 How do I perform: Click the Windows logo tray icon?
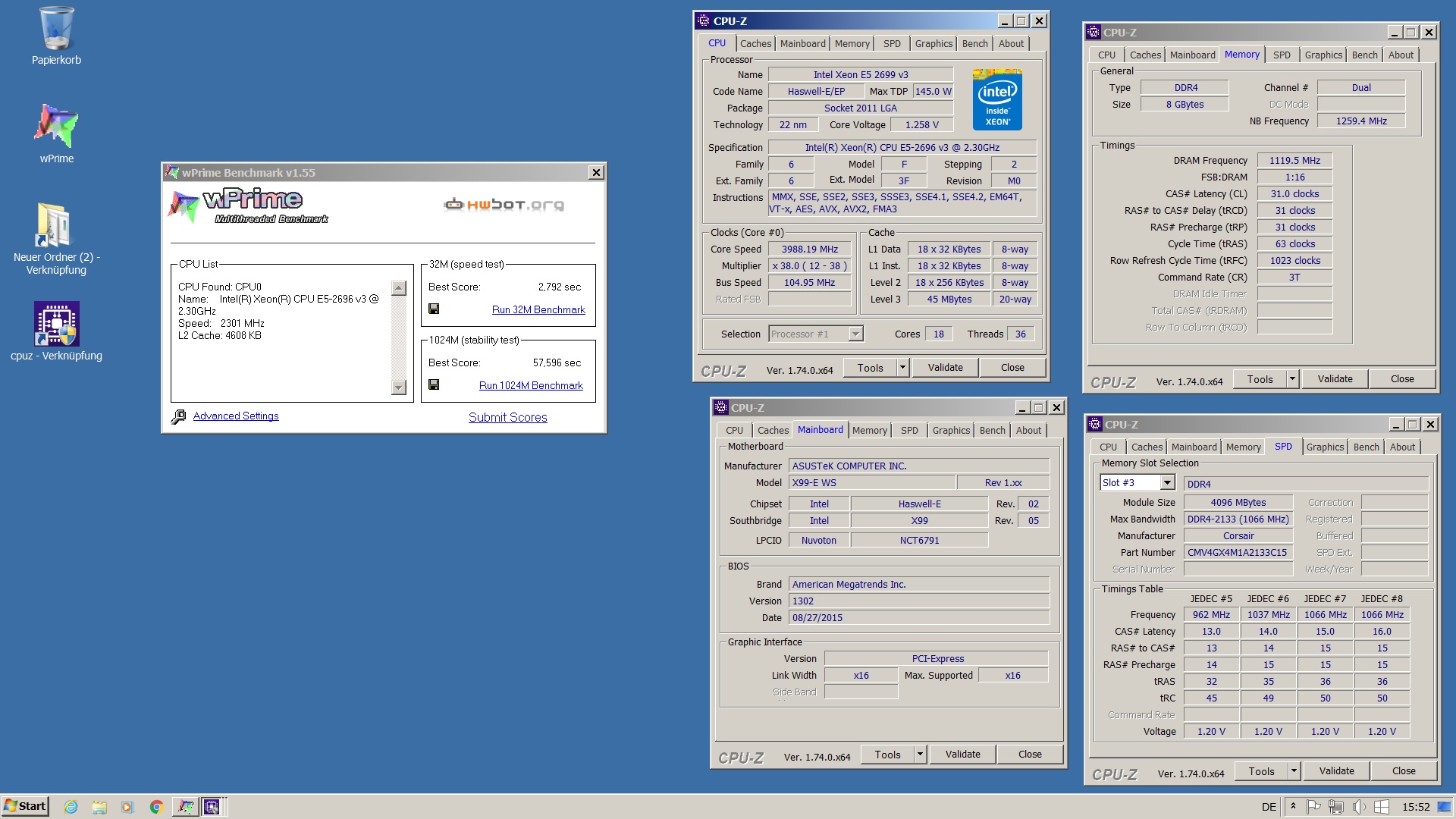tap(1382, 807)
